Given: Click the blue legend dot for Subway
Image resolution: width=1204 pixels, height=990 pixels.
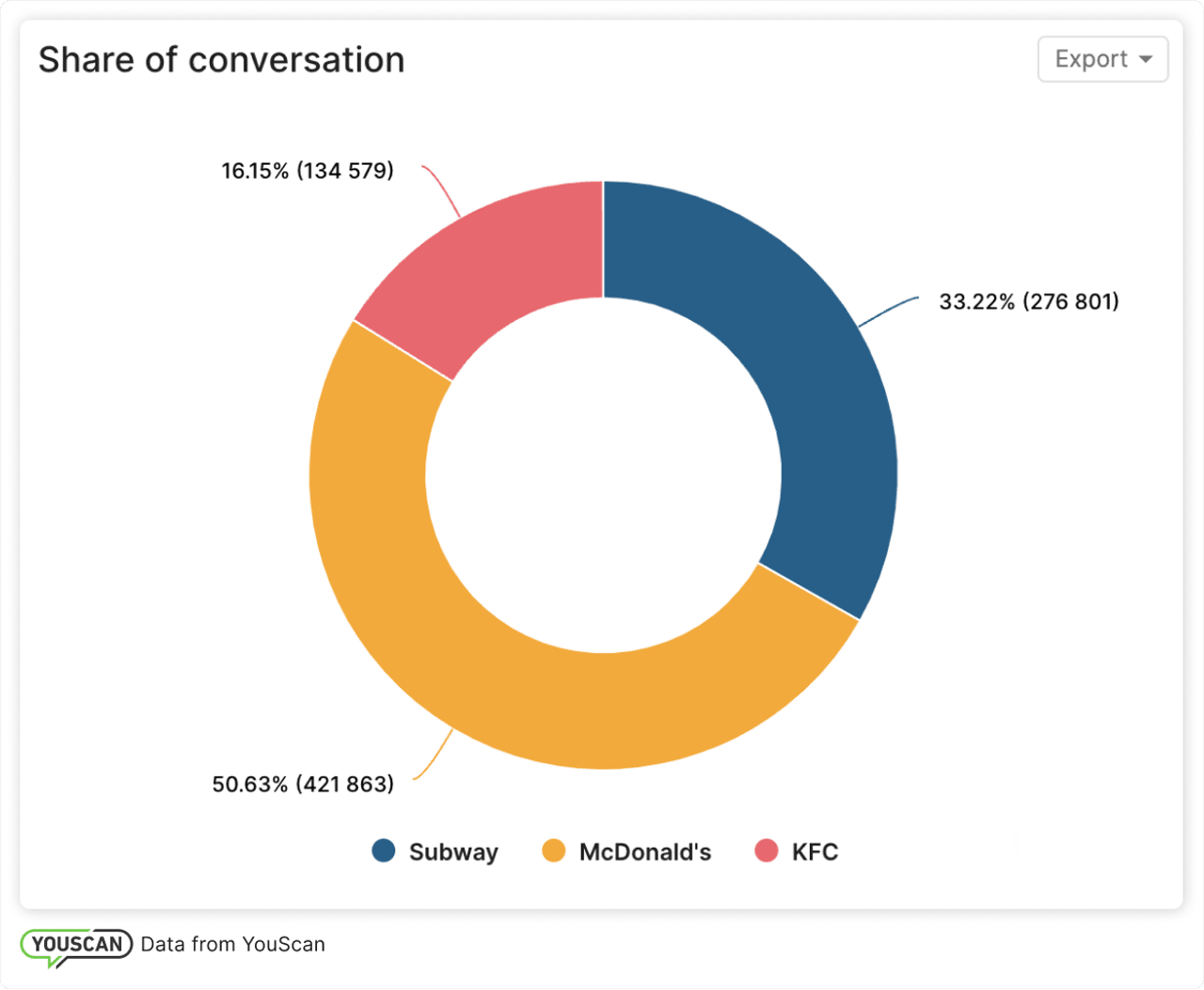Looking at the screenshot, I should 383,852.
